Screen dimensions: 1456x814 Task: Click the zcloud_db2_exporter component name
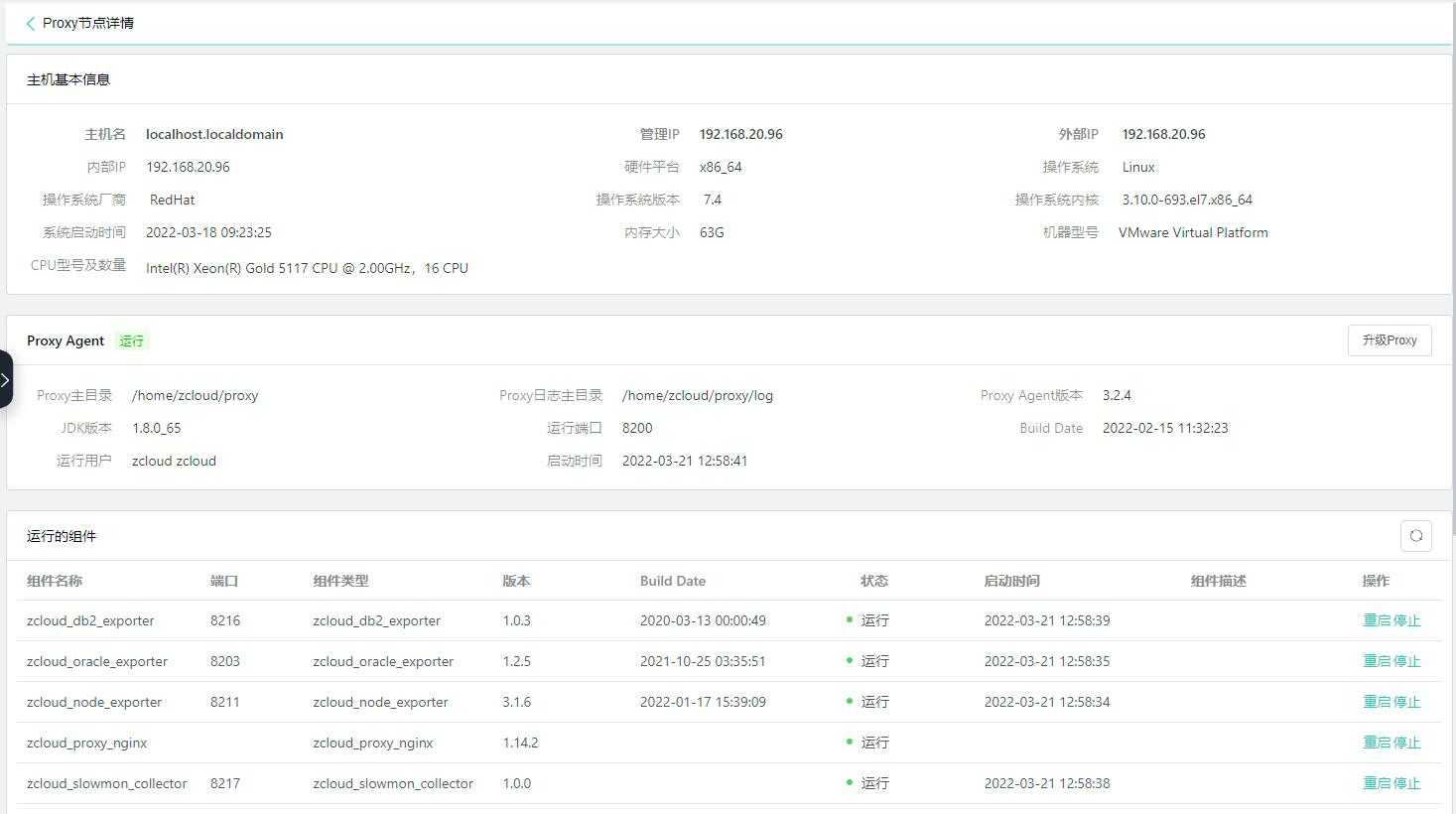pyautogui.click(x=90, y=620)
